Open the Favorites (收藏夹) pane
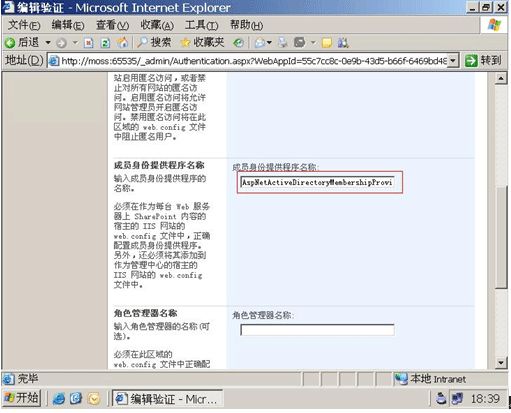511x413 pixels. coord(202,42)
